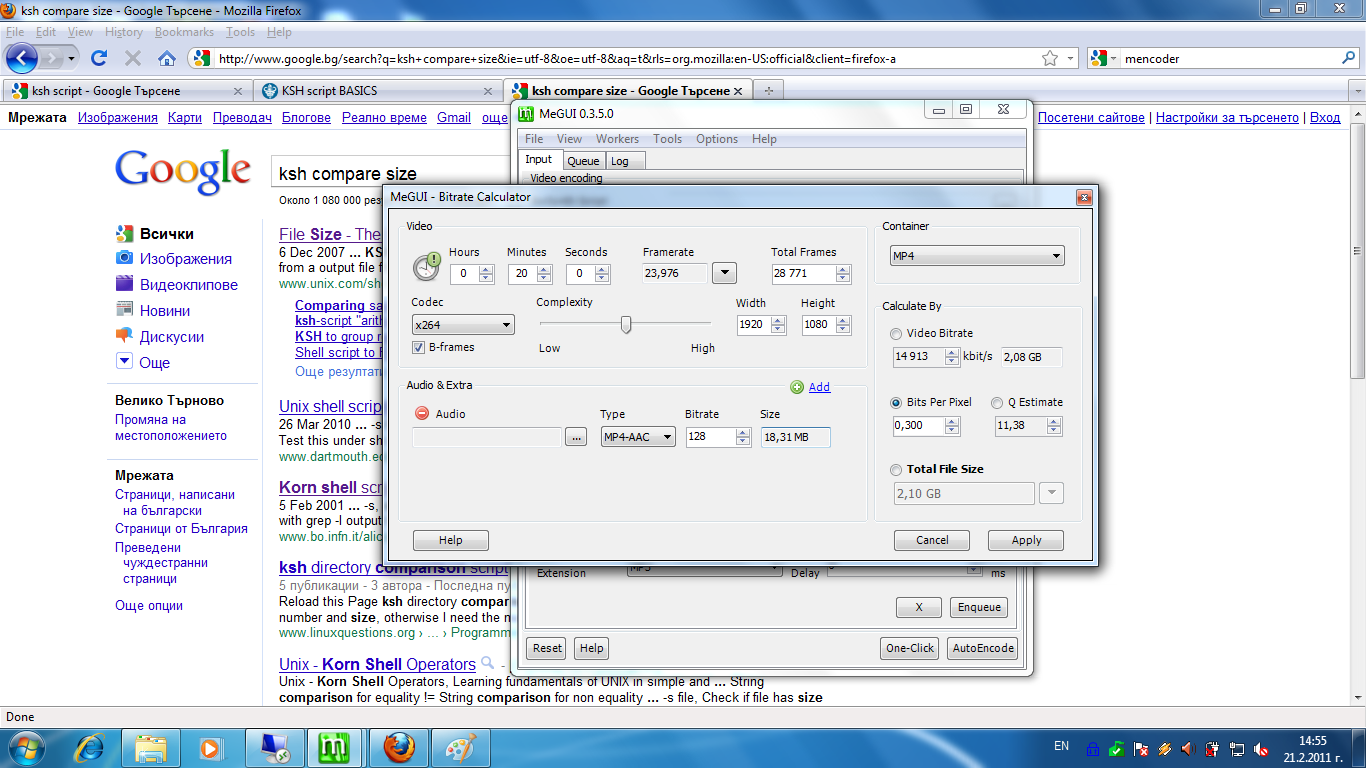Open a new Firefox tab
Image resolution: width=1366 pixels, height=768 pixels.
769,90
